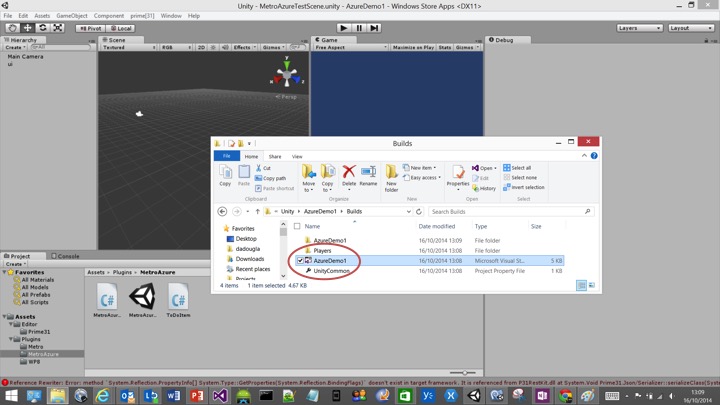Click Explorer Refresh button
This screenshot has width=720, height=405.
pos(419,212)
